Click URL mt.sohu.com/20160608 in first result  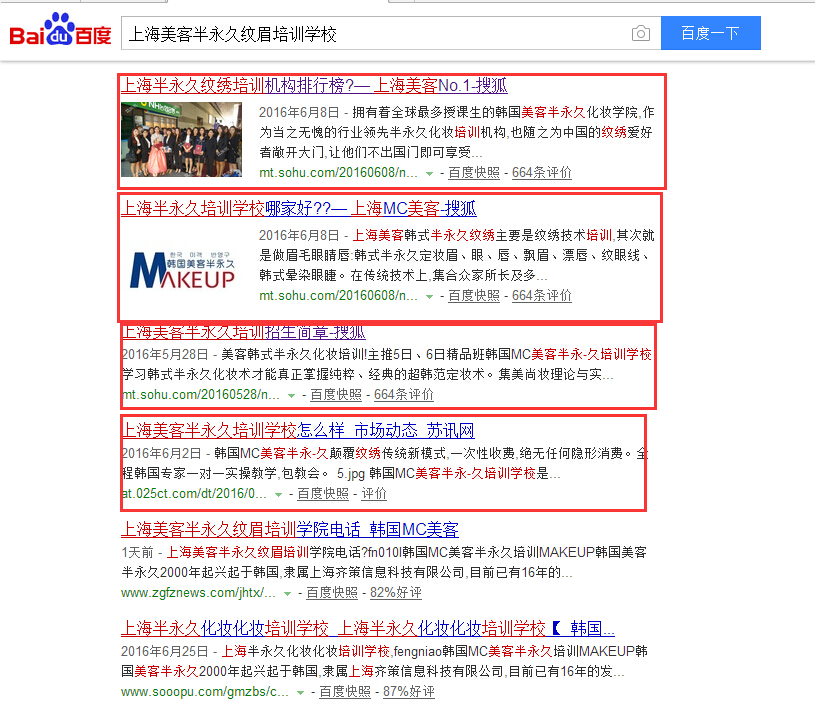pos(338,173)
